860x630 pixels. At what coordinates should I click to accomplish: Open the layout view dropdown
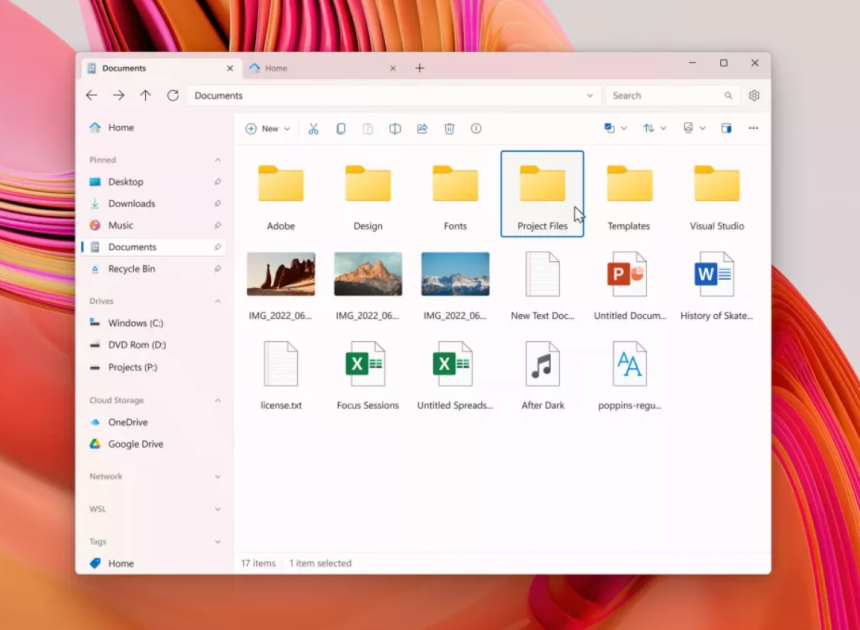[x=694, y=128]
